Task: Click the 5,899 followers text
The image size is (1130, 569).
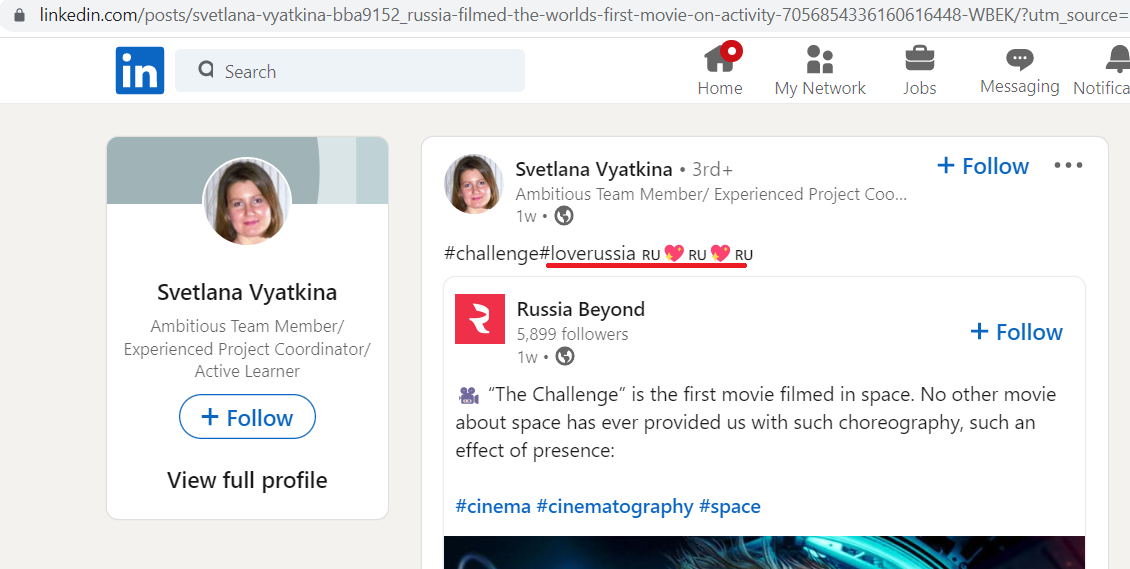Action: point(572,334)
